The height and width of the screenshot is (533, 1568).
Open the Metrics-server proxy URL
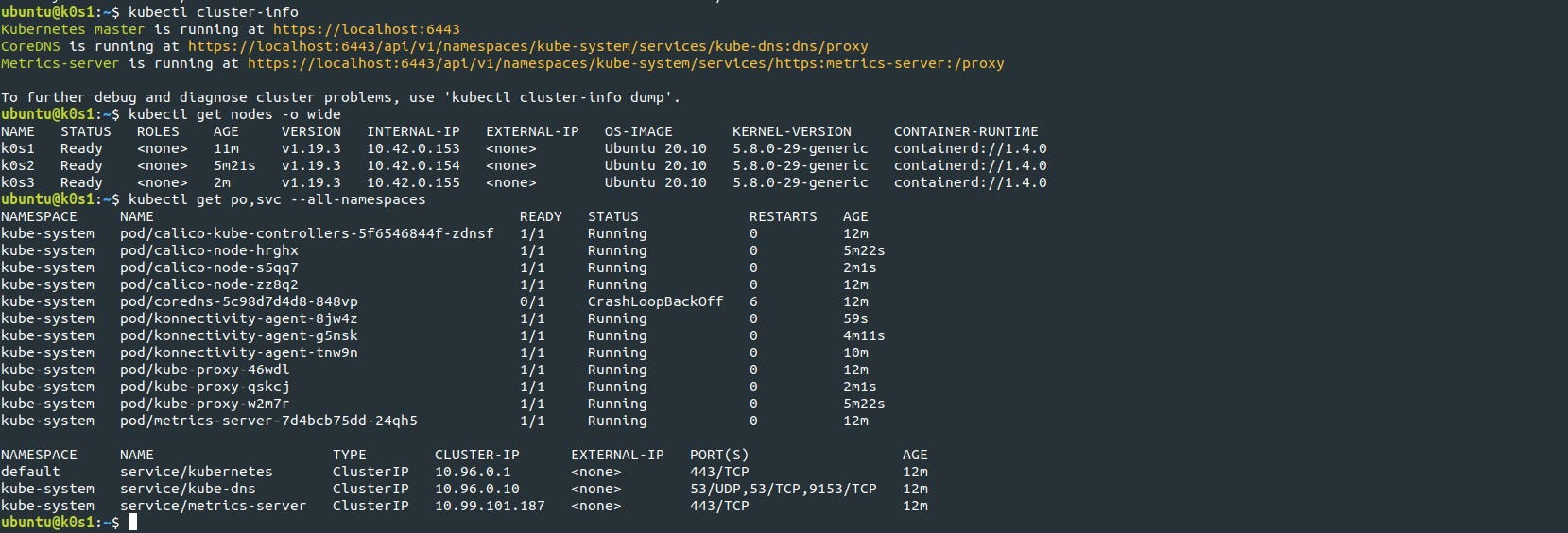(x=626, y=63)
